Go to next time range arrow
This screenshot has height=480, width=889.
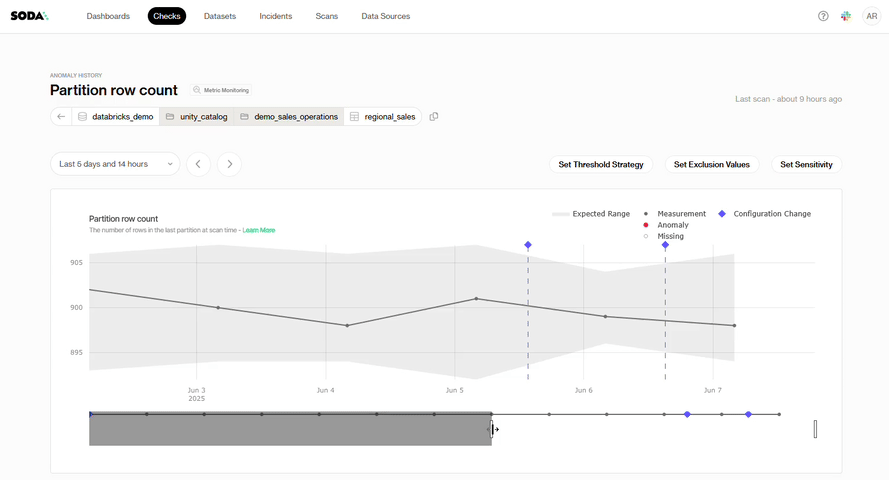point(229,164)
